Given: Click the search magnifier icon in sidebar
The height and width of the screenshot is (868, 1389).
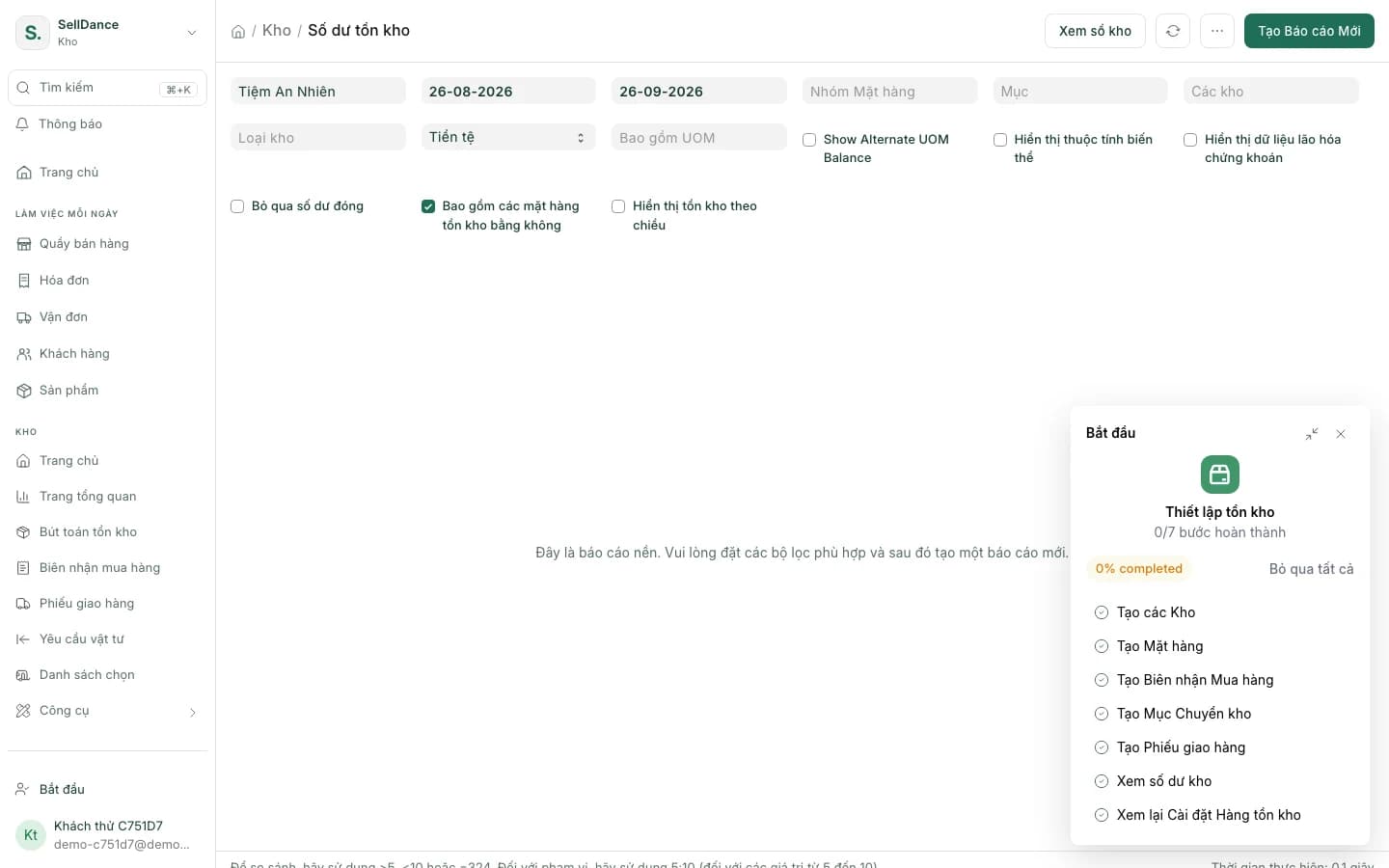Looking at the screenshot, I should pos(24,88).
